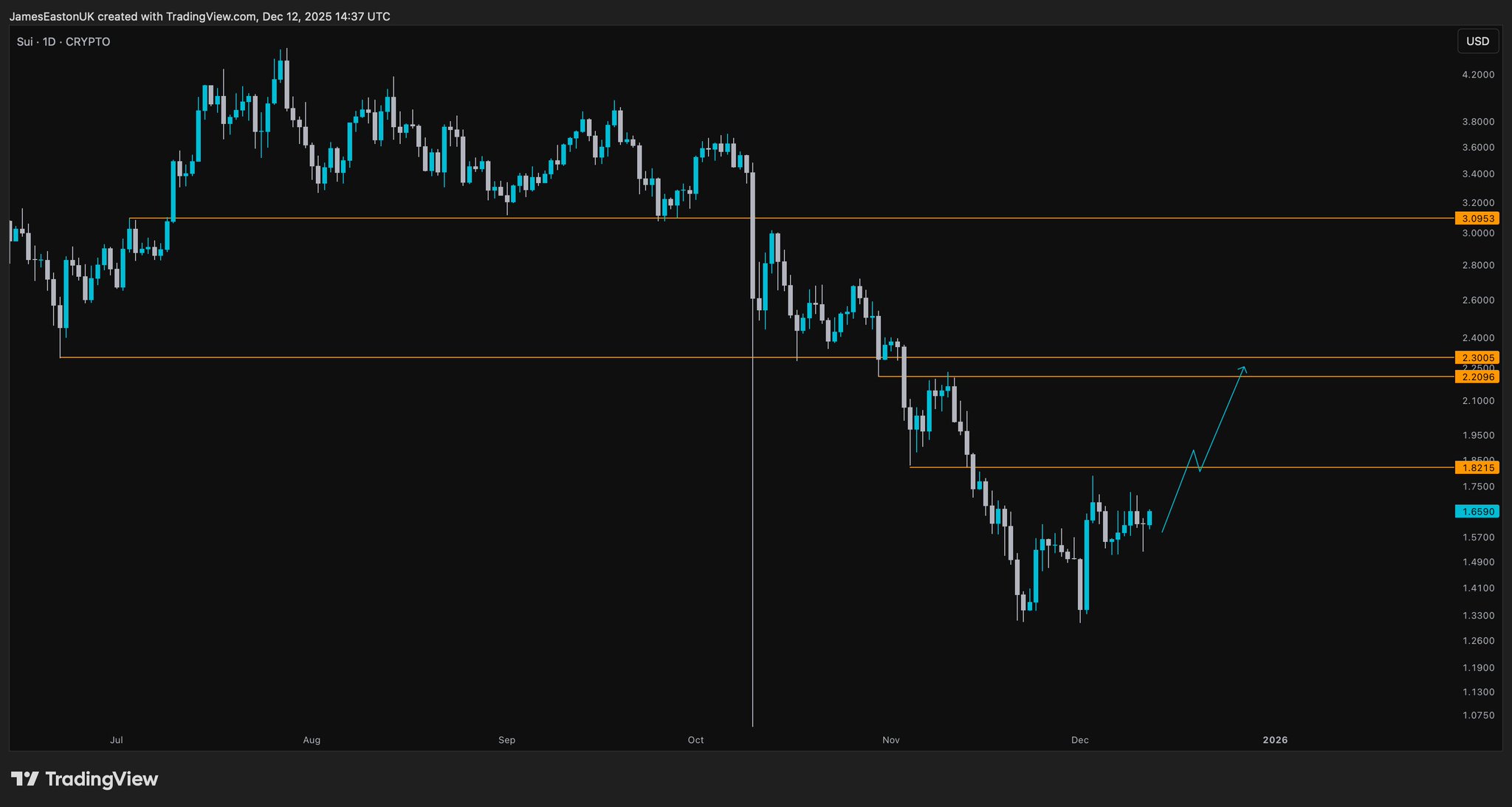Click the 1.8215 price level tag

coord(1477,467)
